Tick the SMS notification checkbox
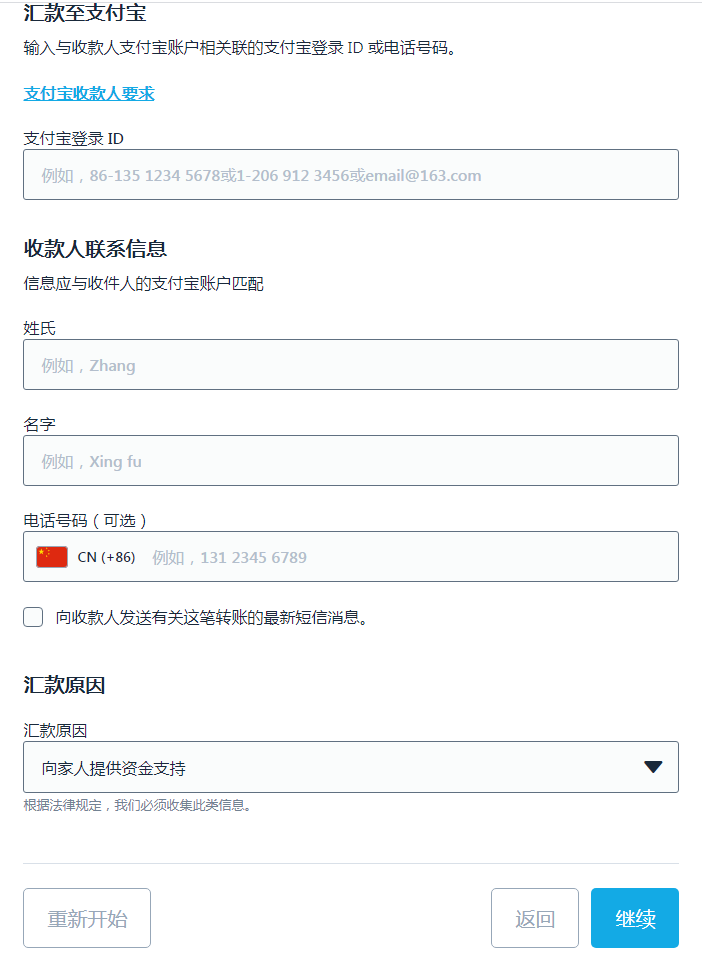This screenshot has width=702, height=956. point(33,617)
